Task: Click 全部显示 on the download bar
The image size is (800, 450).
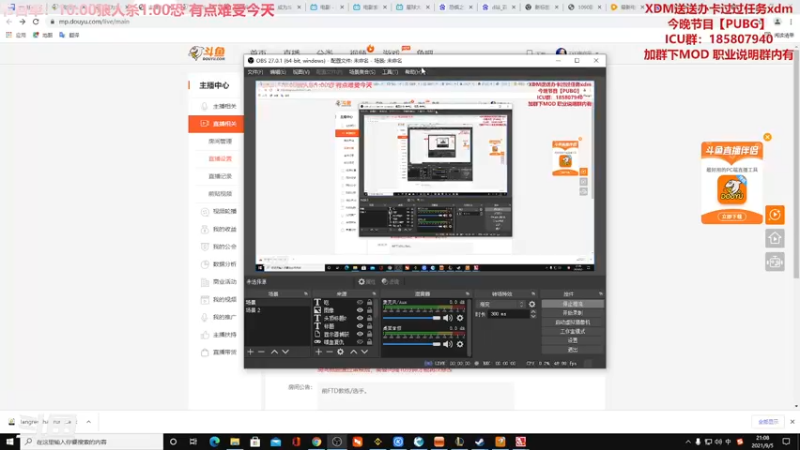Action: (768, 422)
